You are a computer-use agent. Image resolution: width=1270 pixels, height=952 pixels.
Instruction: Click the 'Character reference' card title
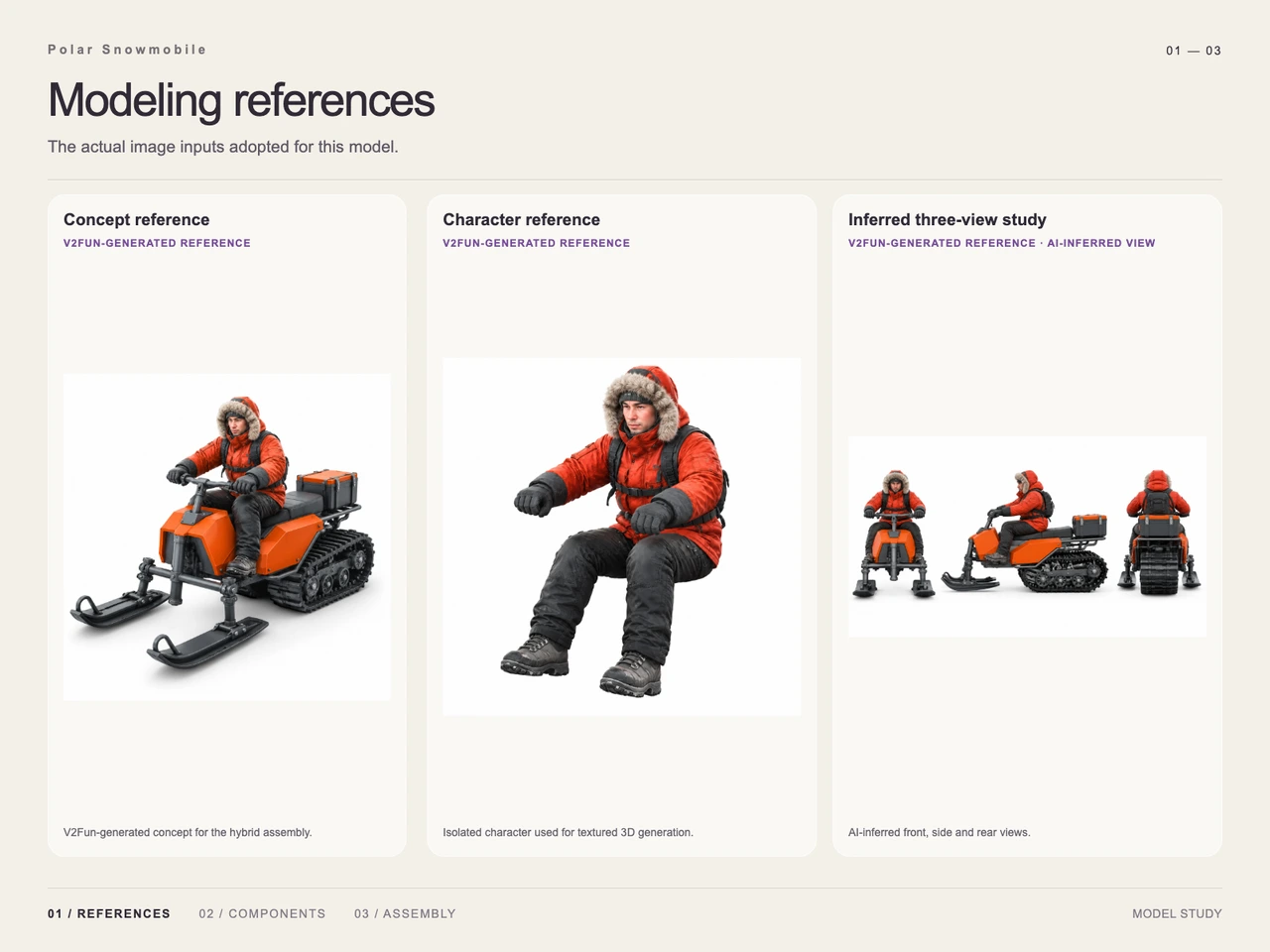[521, 220]
